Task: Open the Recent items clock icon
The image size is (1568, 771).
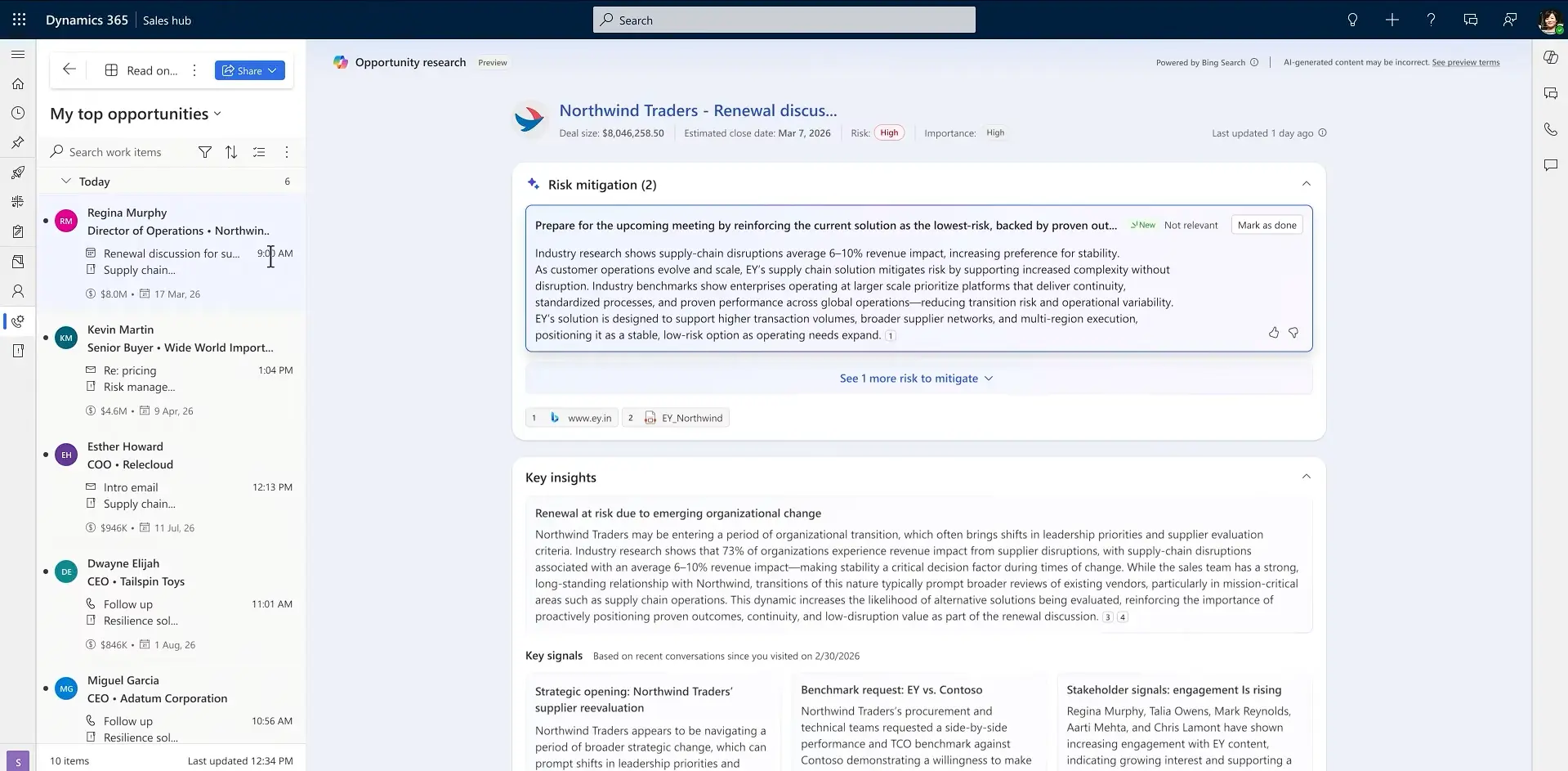Action: coord(18,113)
